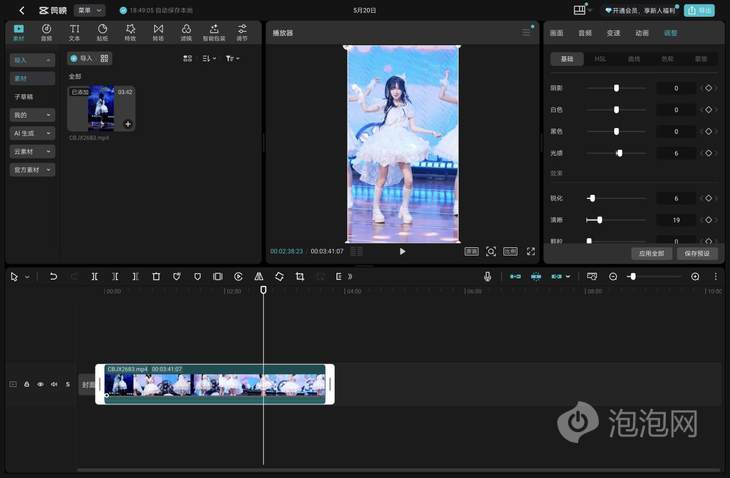
Task: Click the split clip tool in timeline toolbar
Action: tap(95, 276)
